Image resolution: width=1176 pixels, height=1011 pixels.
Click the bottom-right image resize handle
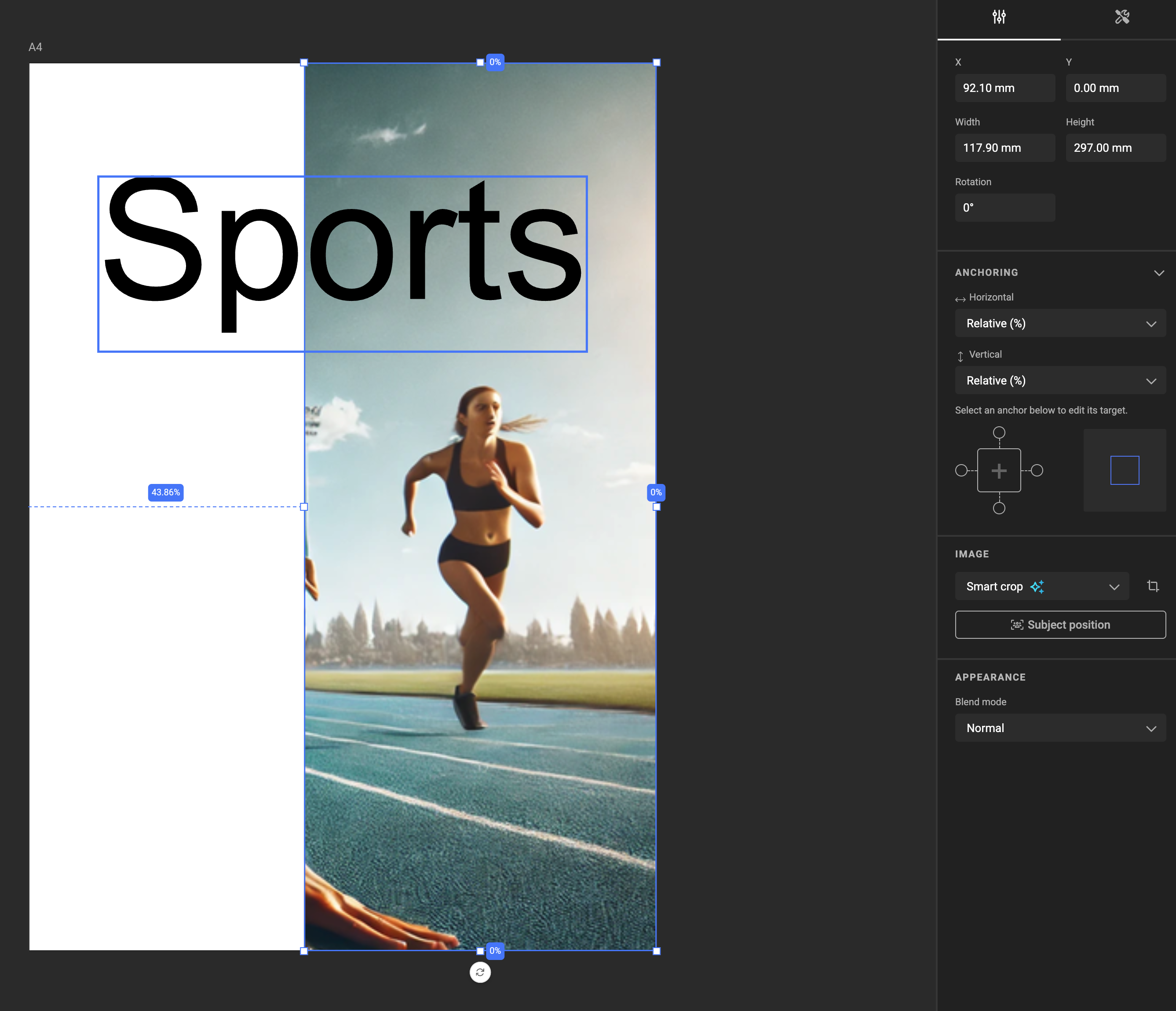(x=657, y=951)
